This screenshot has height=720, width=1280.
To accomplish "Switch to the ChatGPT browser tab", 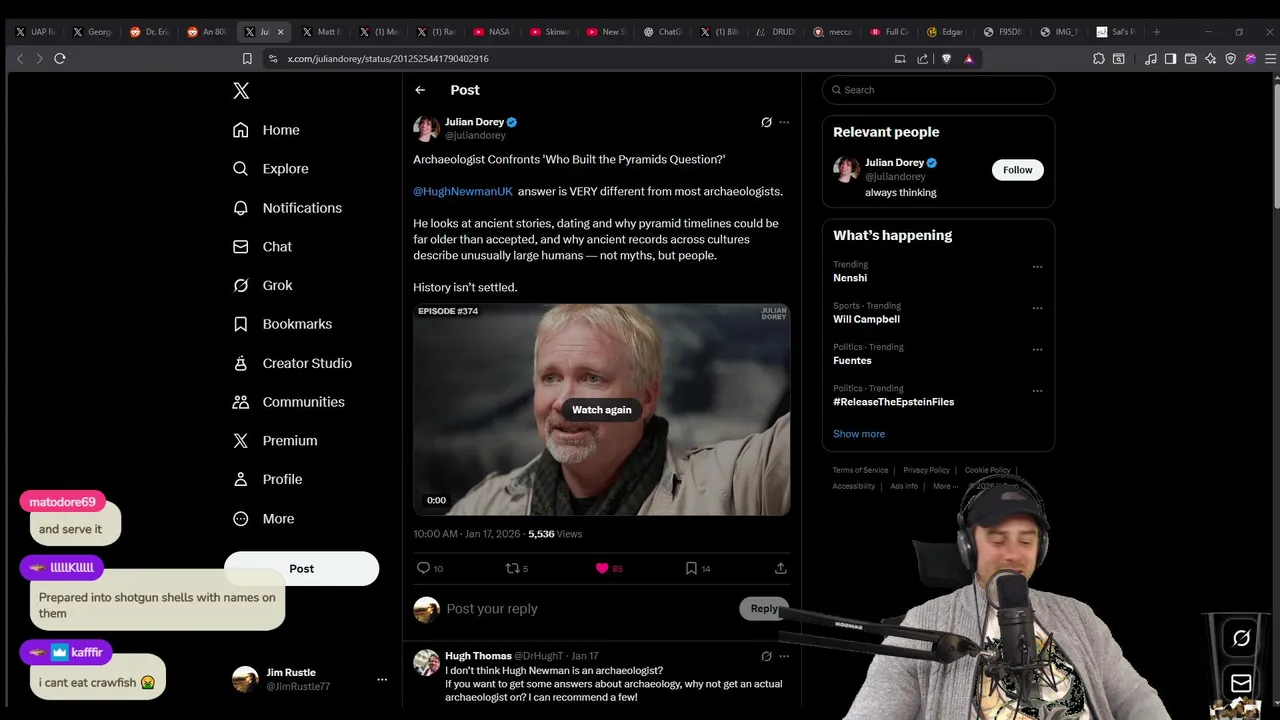I will click(661, 32).
